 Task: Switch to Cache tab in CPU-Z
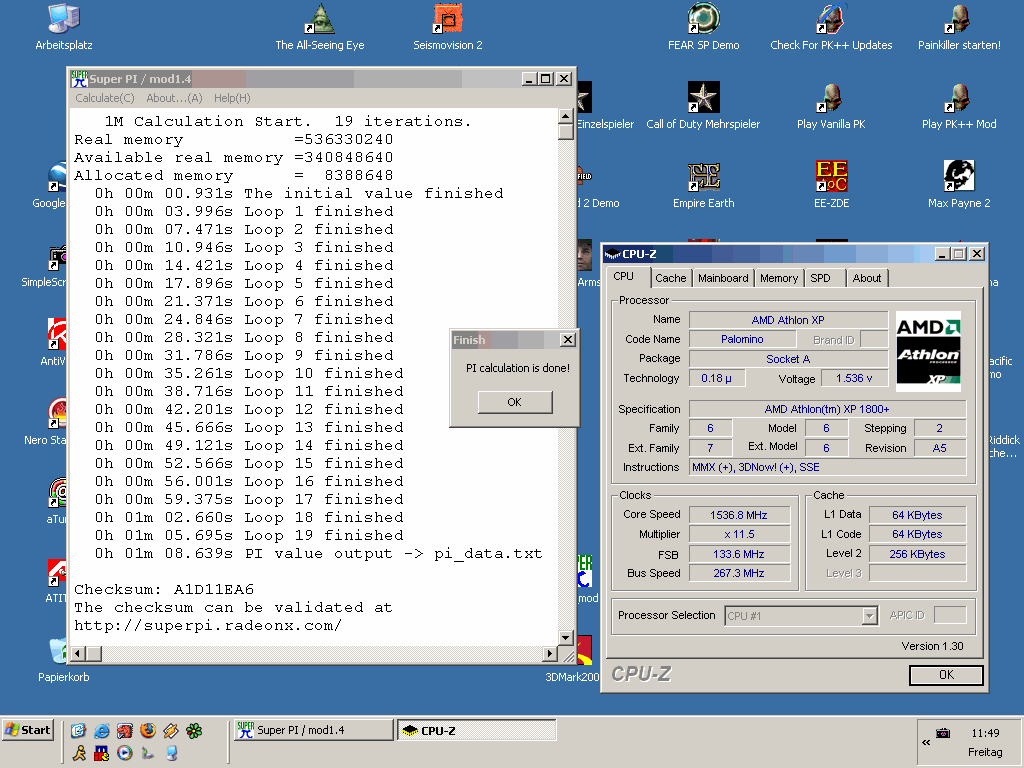point(671,278)
